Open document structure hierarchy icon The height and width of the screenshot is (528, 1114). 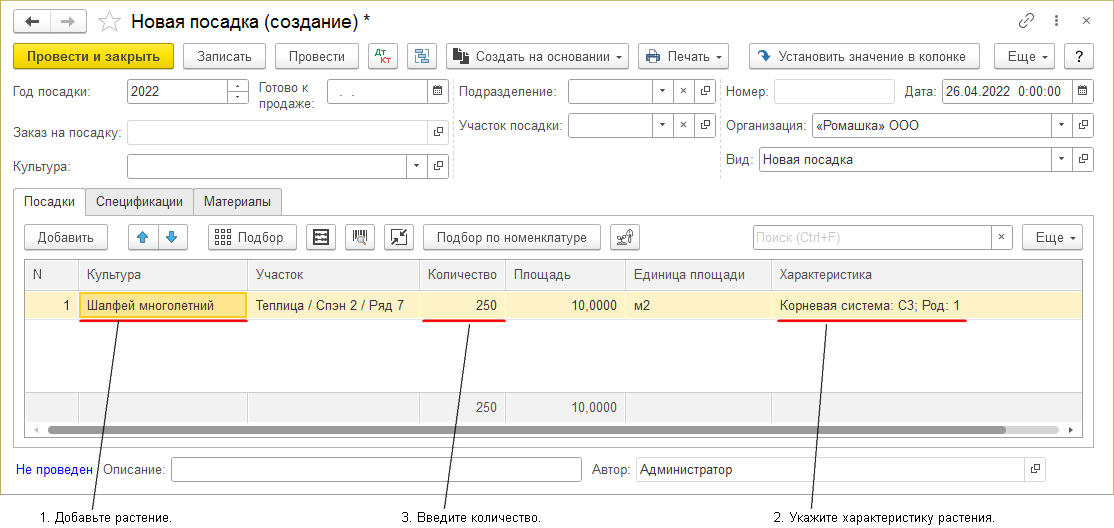[422, 56]
